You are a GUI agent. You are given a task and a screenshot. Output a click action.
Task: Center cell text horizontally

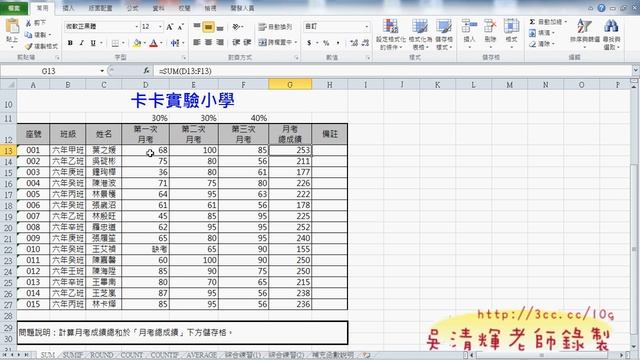[208, 42]
